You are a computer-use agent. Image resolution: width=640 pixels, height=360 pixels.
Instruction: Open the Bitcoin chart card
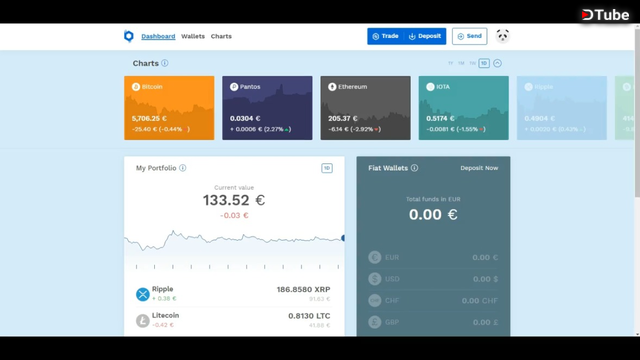point(169,108)
